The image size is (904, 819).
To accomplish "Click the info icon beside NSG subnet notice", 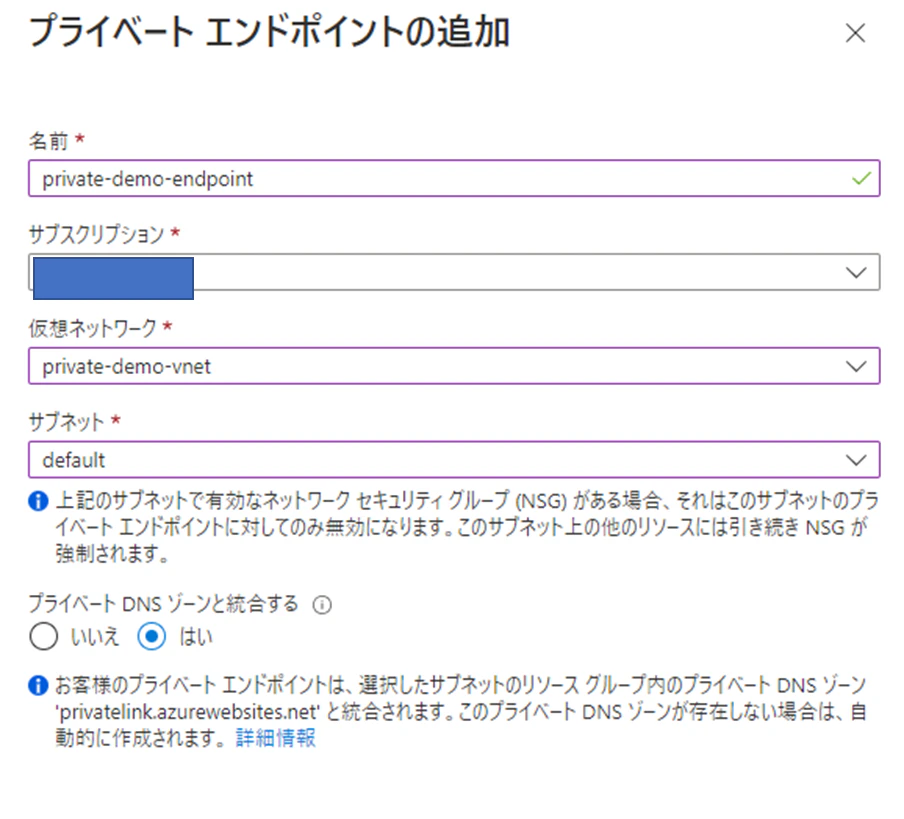I will click(x=38, y=501).
